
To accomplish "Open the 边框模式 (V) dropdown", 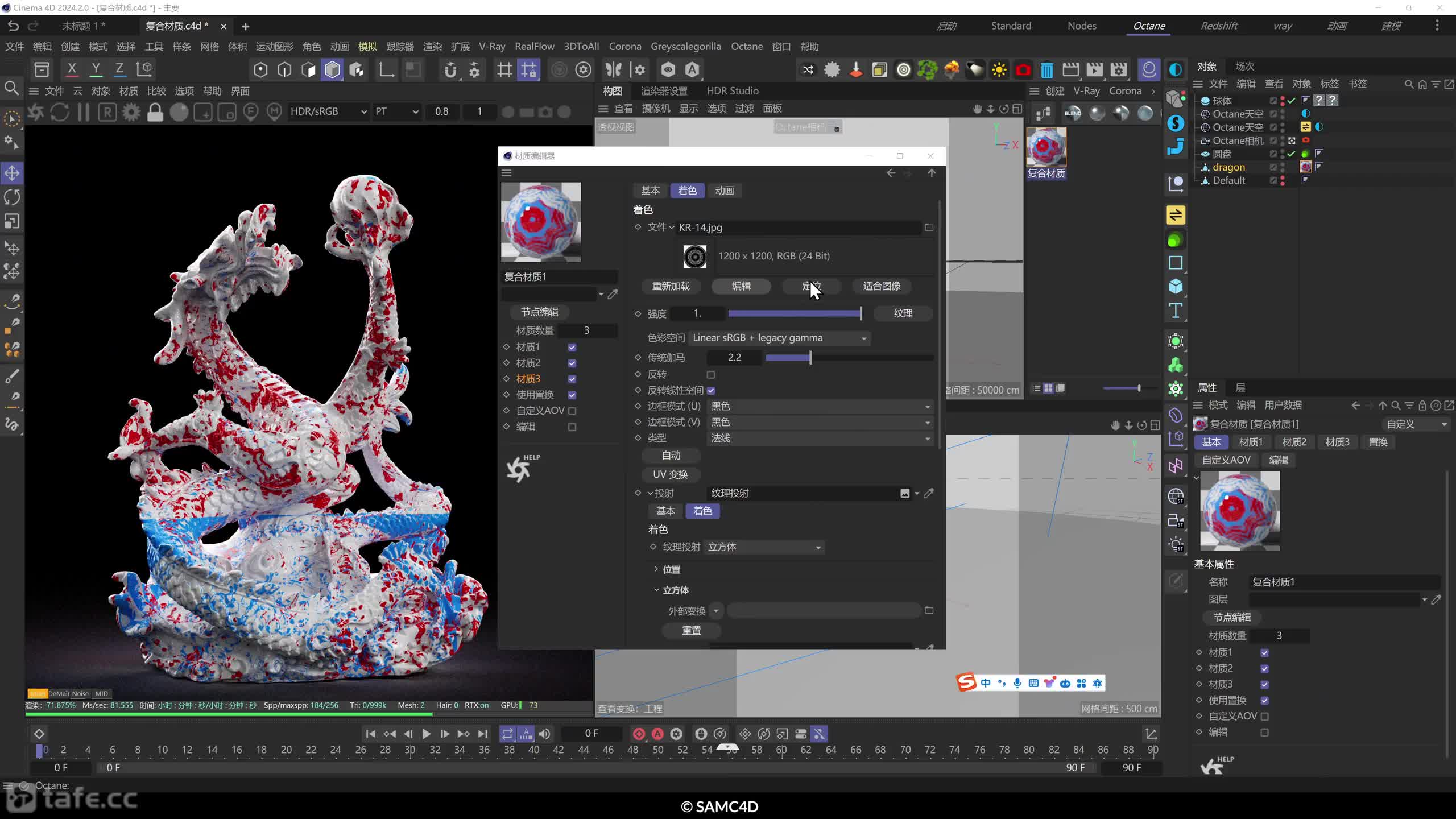I will click(x=820, y=422).
